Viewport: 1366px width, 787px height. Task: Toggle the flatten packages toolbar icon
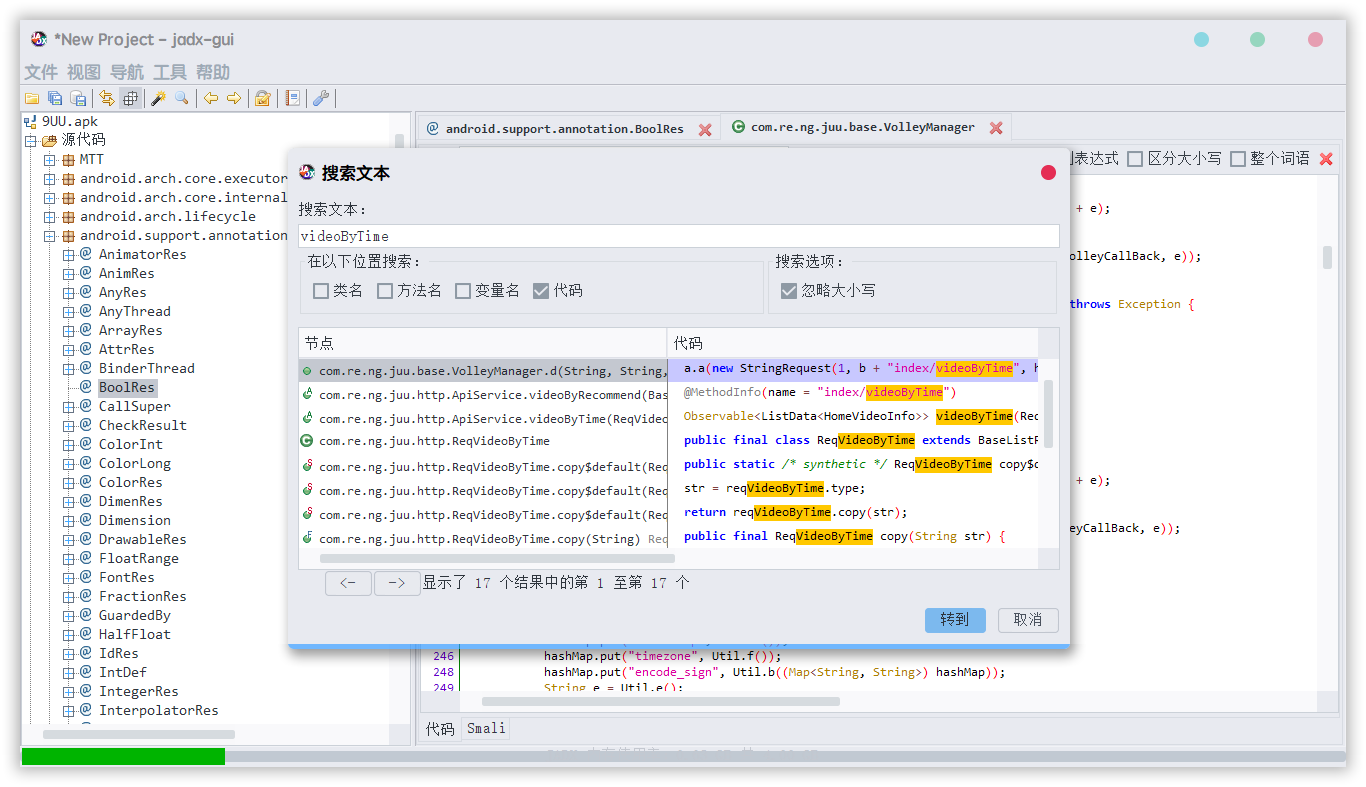click(x=130, y=98)
